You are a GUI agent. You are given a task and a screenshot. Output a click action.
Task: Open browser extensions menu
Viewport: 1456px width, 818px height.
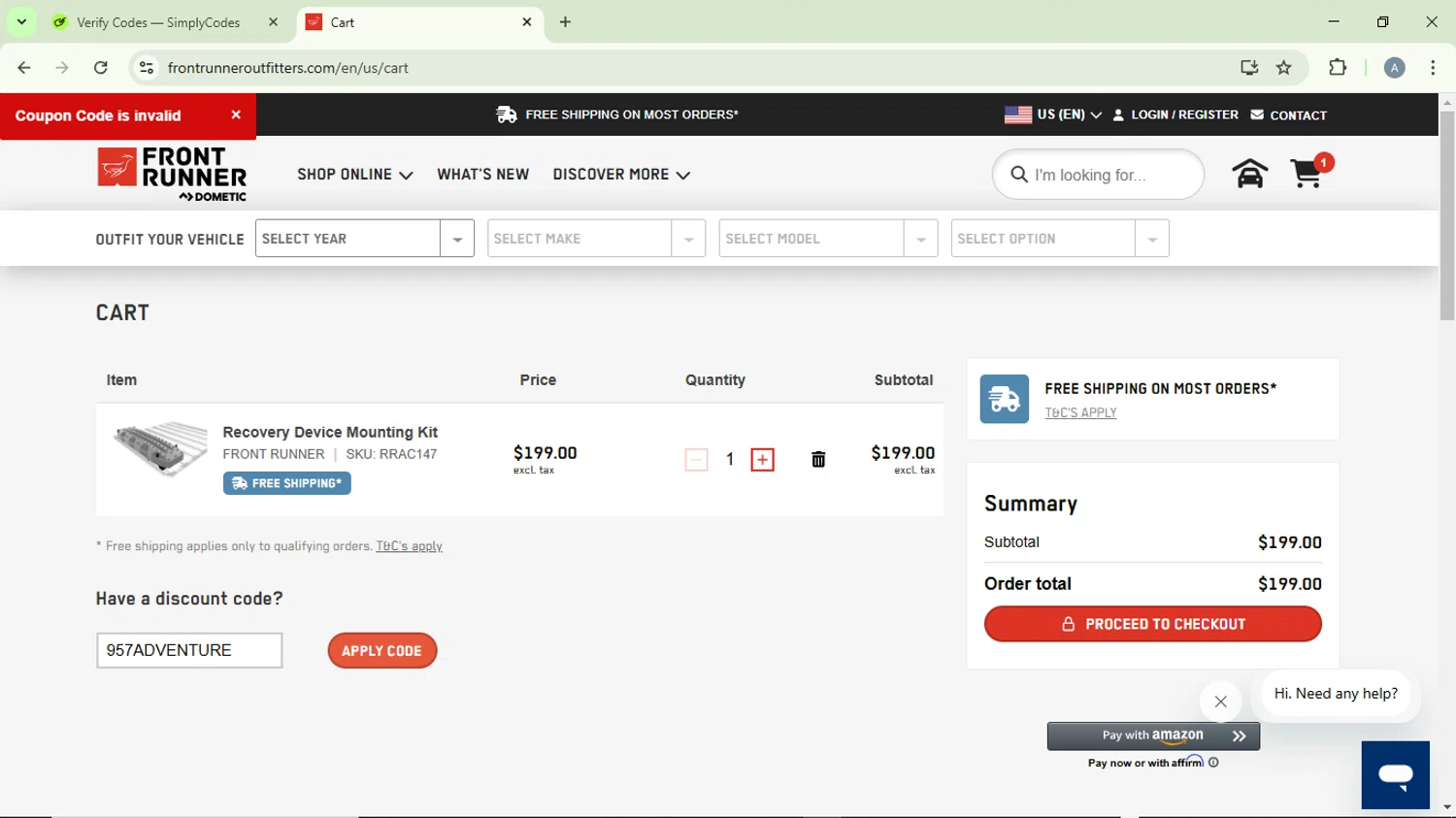pos(1338,68)
